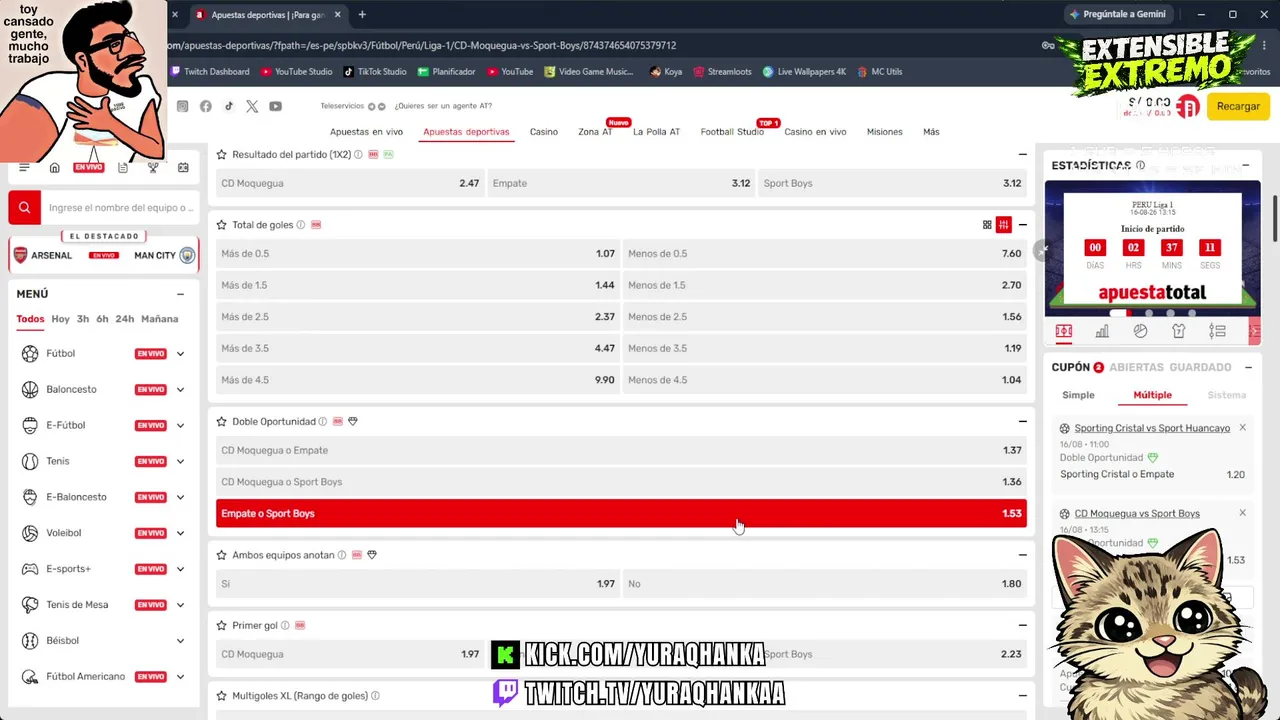Expand the Voleibol sport category

(180, 533)
